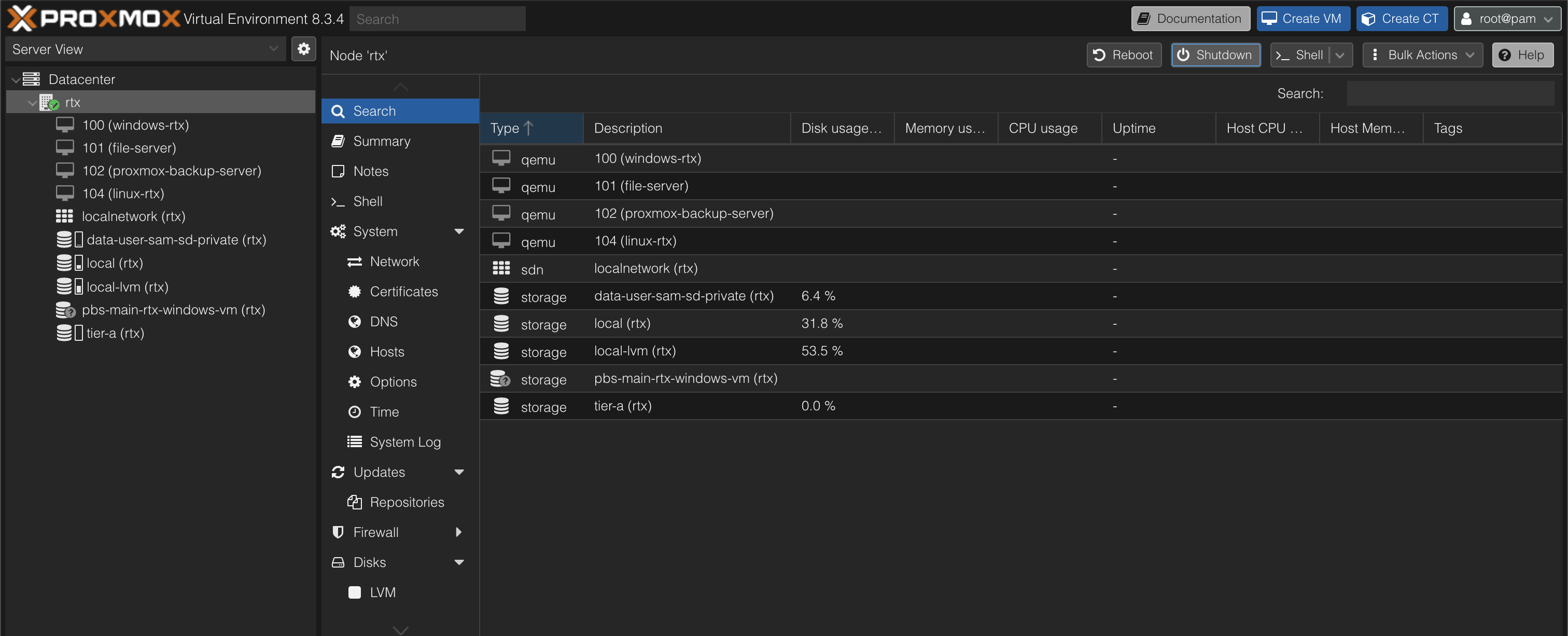Click the qemu icon in 100 (windows-rtx) table row
This screenshot has width=1568, height=636.
(x=501, y=158)
